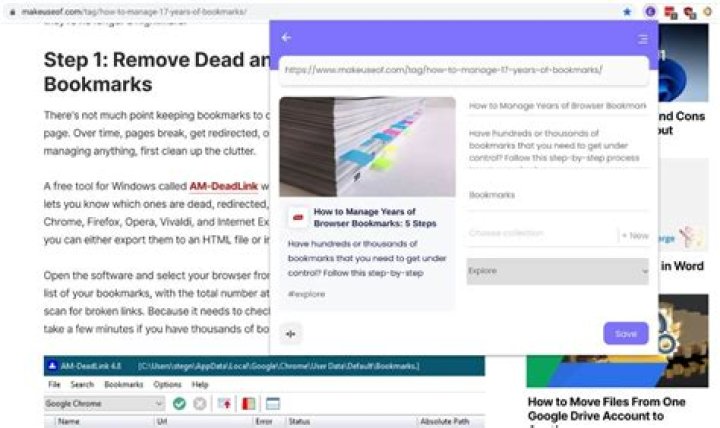Click the bookmark star in the address bar
The width and height of the screenshot is (720, 428).
[x=627, y=11]
